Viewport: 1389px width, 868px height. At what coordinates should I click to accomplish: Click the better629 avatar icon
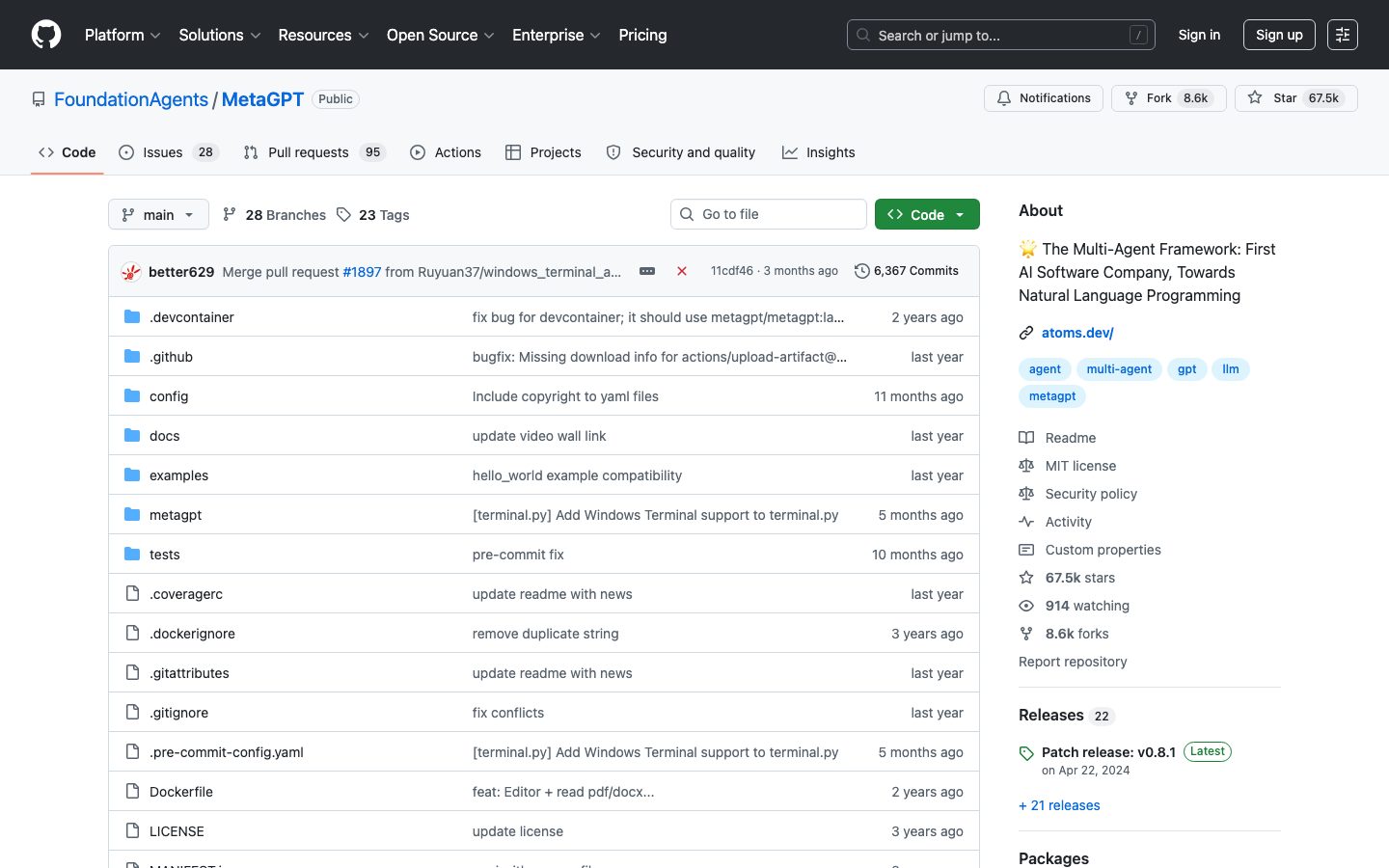point(131,272)
